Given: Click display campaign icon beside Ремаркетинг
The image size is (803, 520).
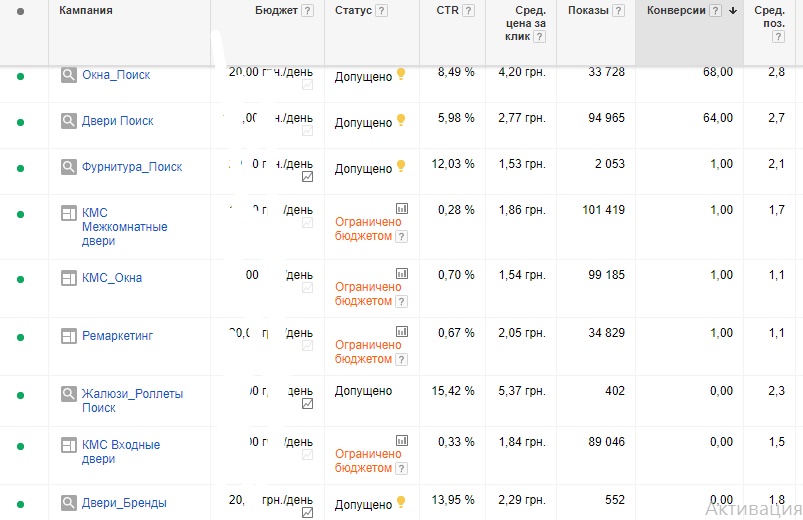Looking at the screenshot, I should (x=69, y=336).
